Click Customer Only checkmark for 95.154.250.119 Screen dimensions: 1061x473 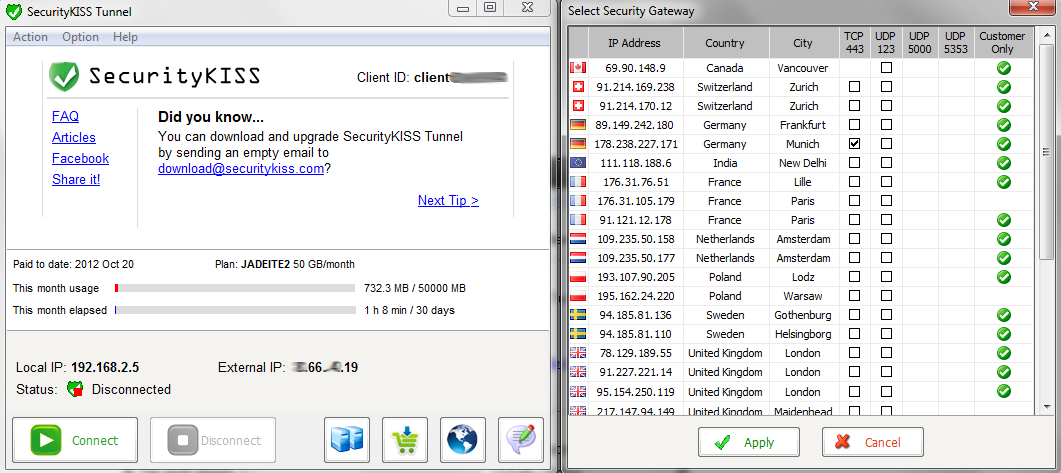click(1003, 391)
